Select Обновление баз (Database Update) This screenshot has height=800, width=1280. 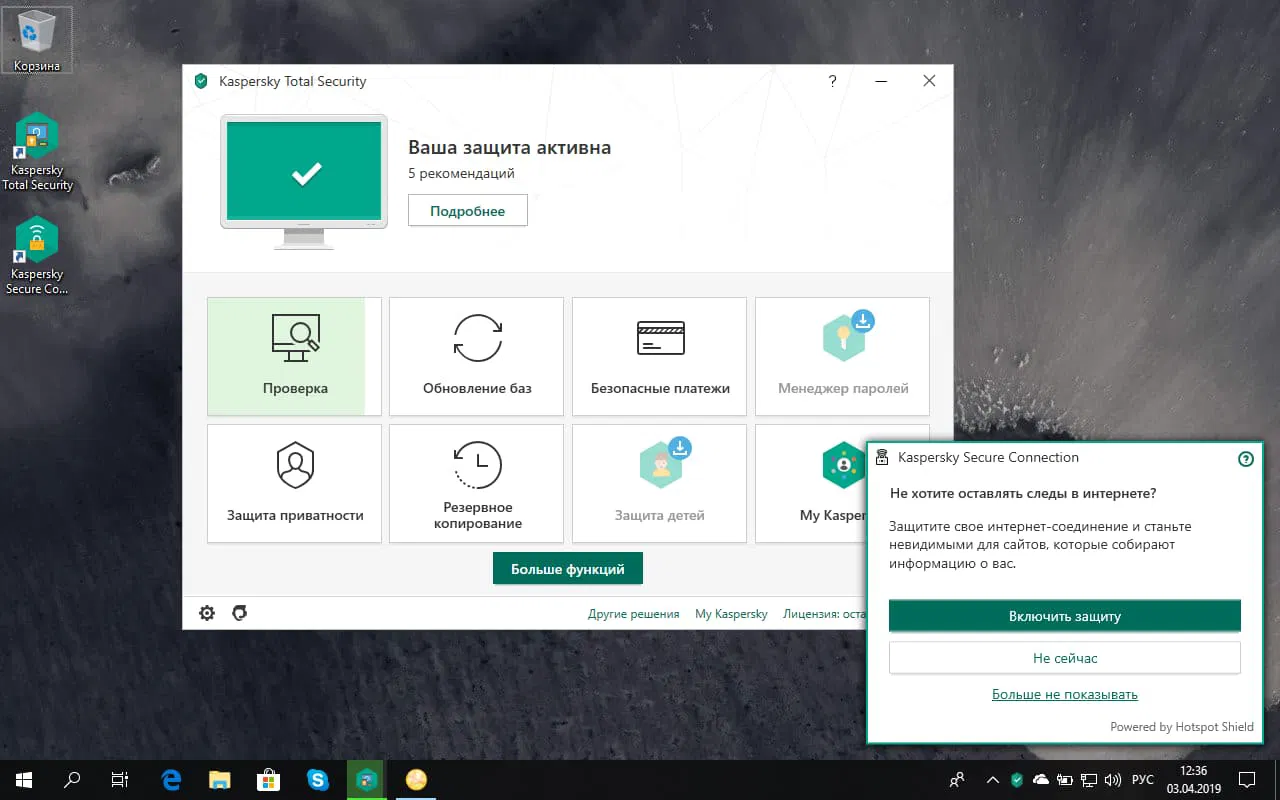pyautogui.click(x=476, y=356)
